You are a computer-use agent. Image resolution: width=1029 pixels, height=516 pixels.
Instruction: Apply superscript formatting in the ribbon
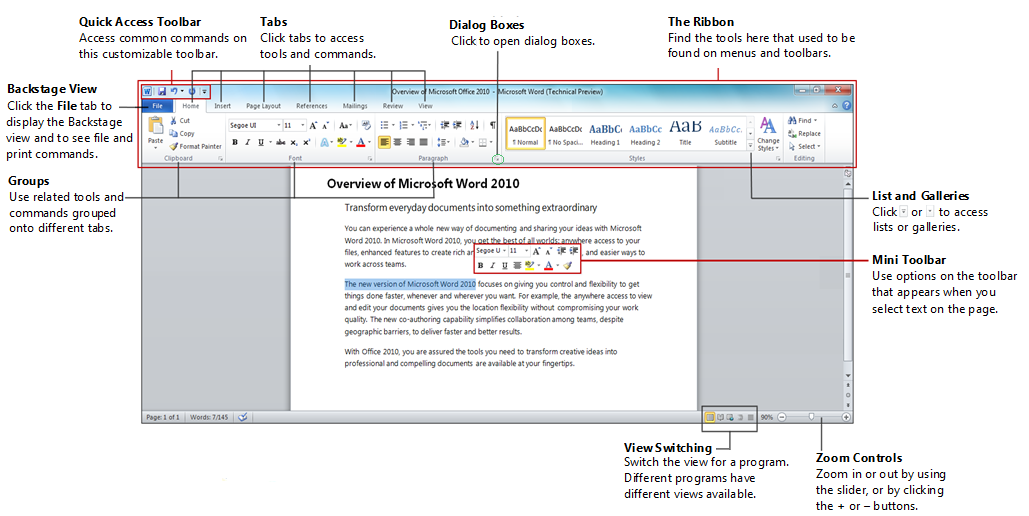point(306,142)
